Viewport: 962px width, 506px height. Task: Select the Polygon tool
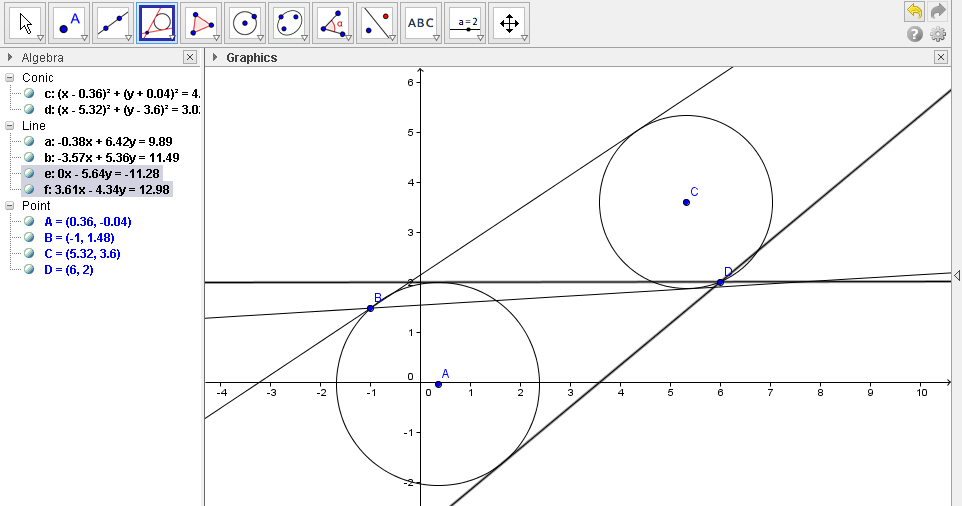(x=201, y=23)
